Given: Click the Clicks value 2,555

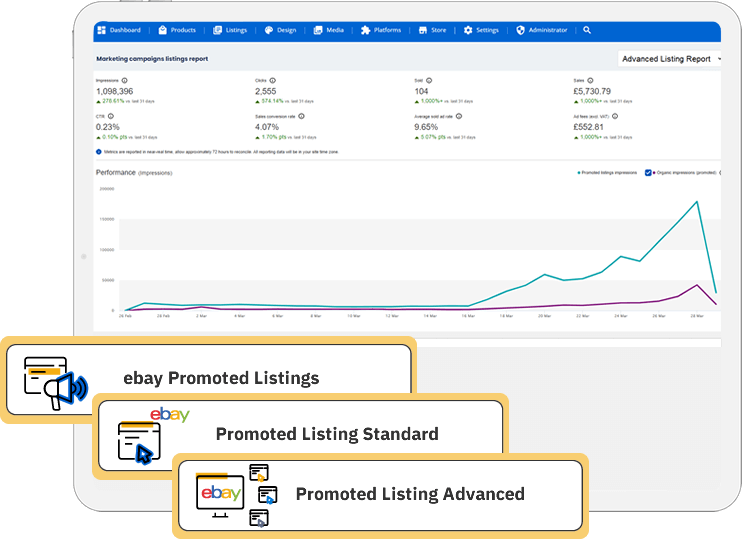Looking at the screenshot, I should click(x=265, y=91).
